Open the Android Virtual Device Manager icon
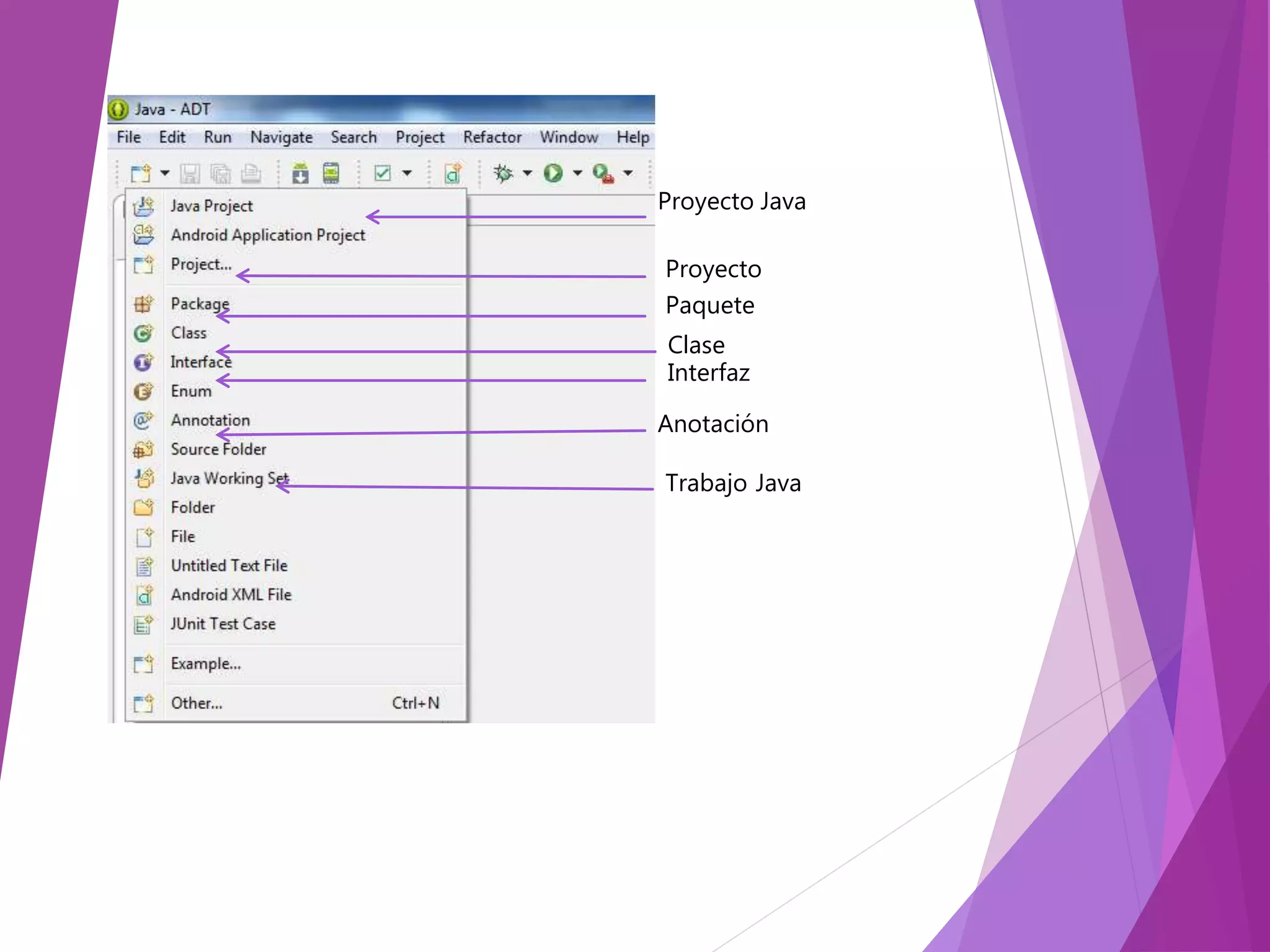The image size is (1270, 952). (331, 173)
